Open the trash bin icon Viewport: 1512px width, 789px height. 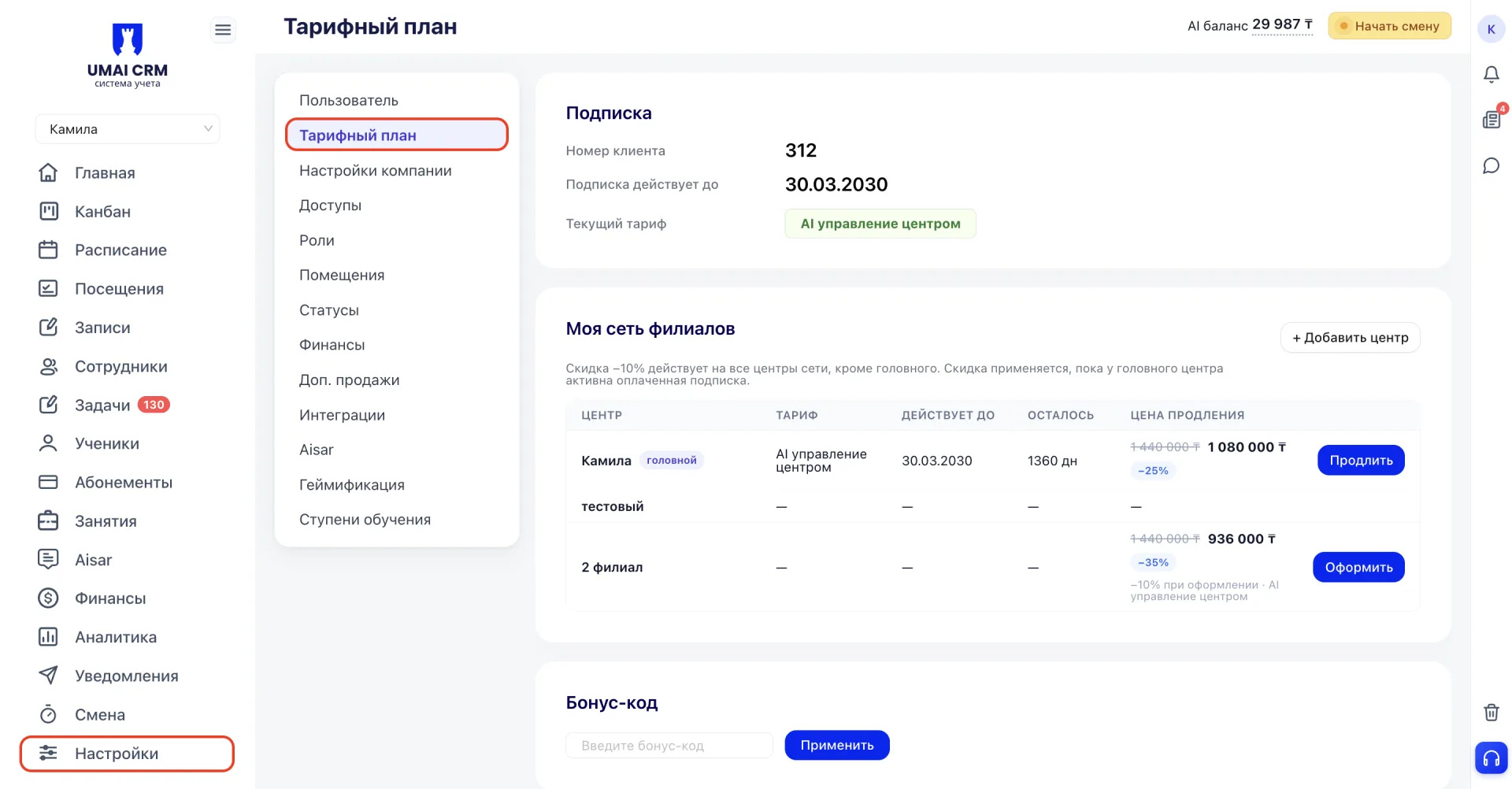pyautogui.click(x=1491, y=712)
